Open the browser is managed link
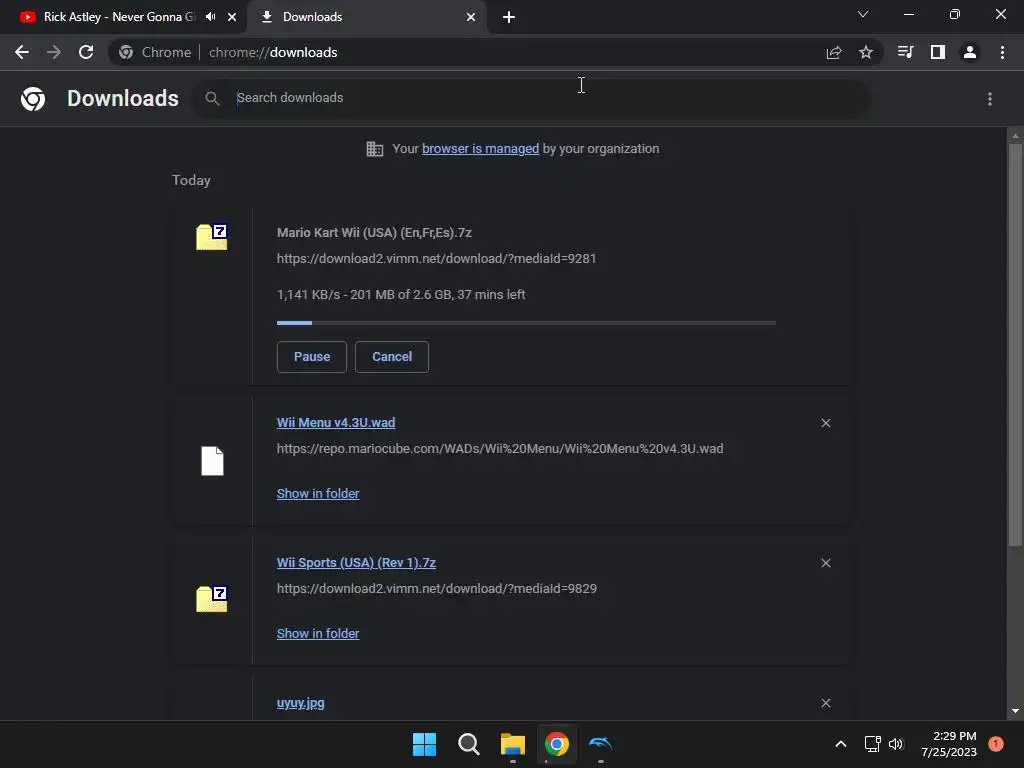The width and height of the screenshot is (1024, 768). [x=480, y=149]
